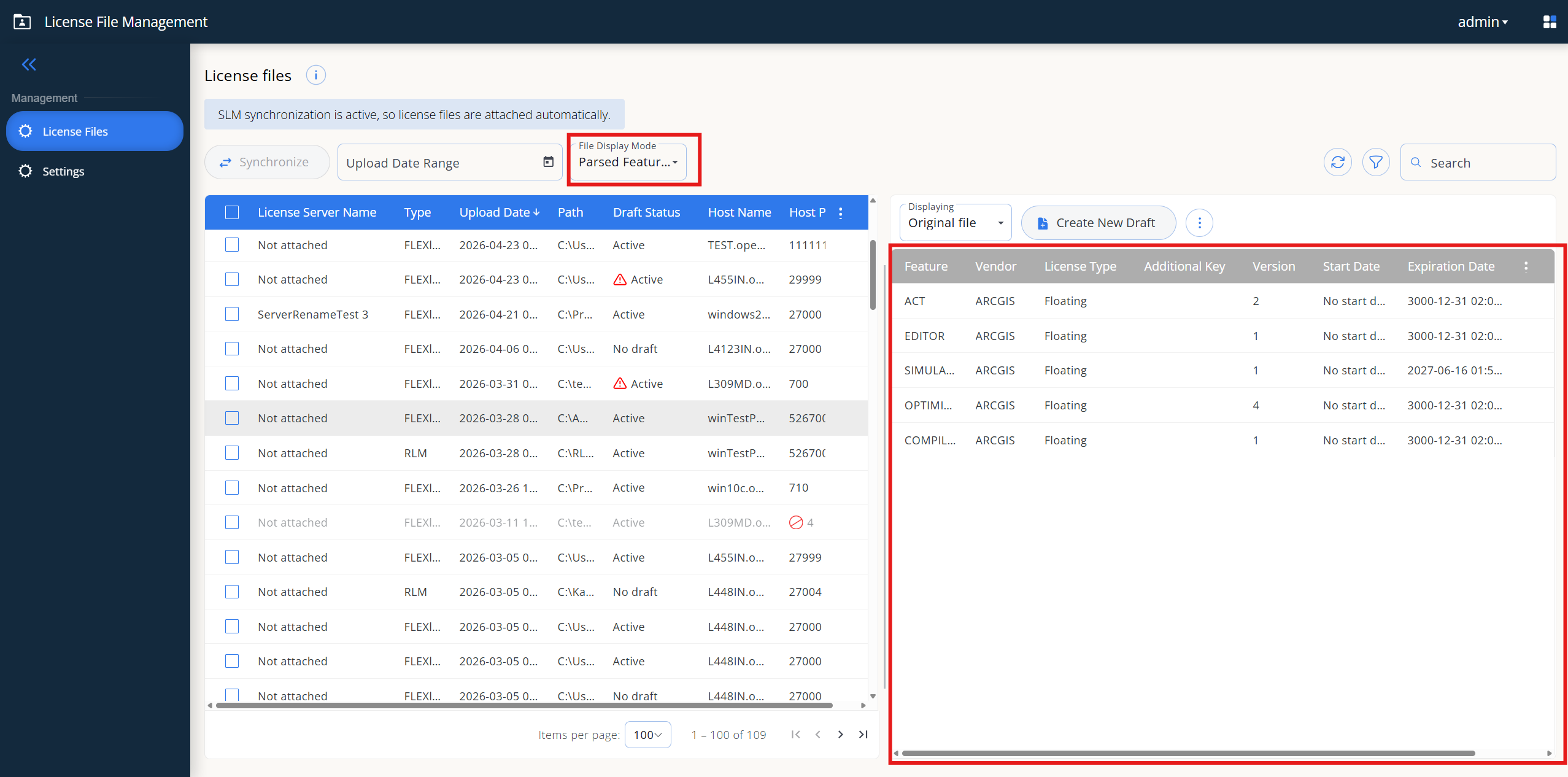This screenshot has width=1568, height=777.
Task: Click the 'No draft' status in L4123IN row
Action: [635, 349]
